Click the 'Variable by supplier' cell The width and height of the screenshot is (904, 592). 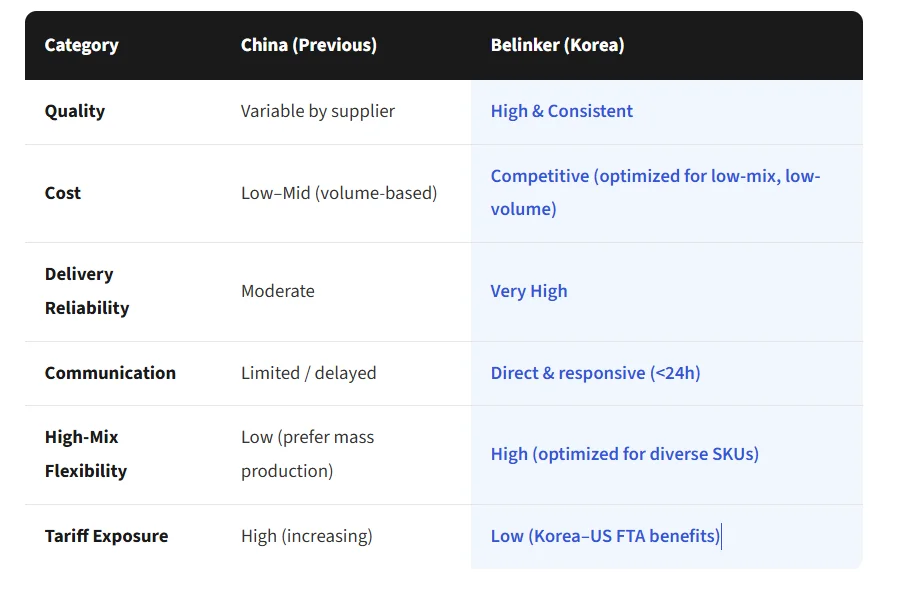click(317, 111)
